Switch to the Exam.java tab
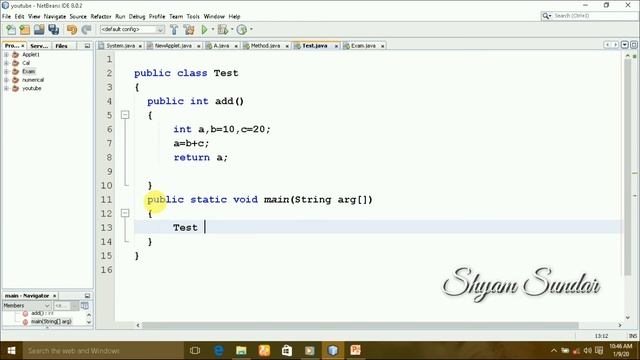Image resolution: width=640 pixels, height=360 pixels. click(363, 46)
